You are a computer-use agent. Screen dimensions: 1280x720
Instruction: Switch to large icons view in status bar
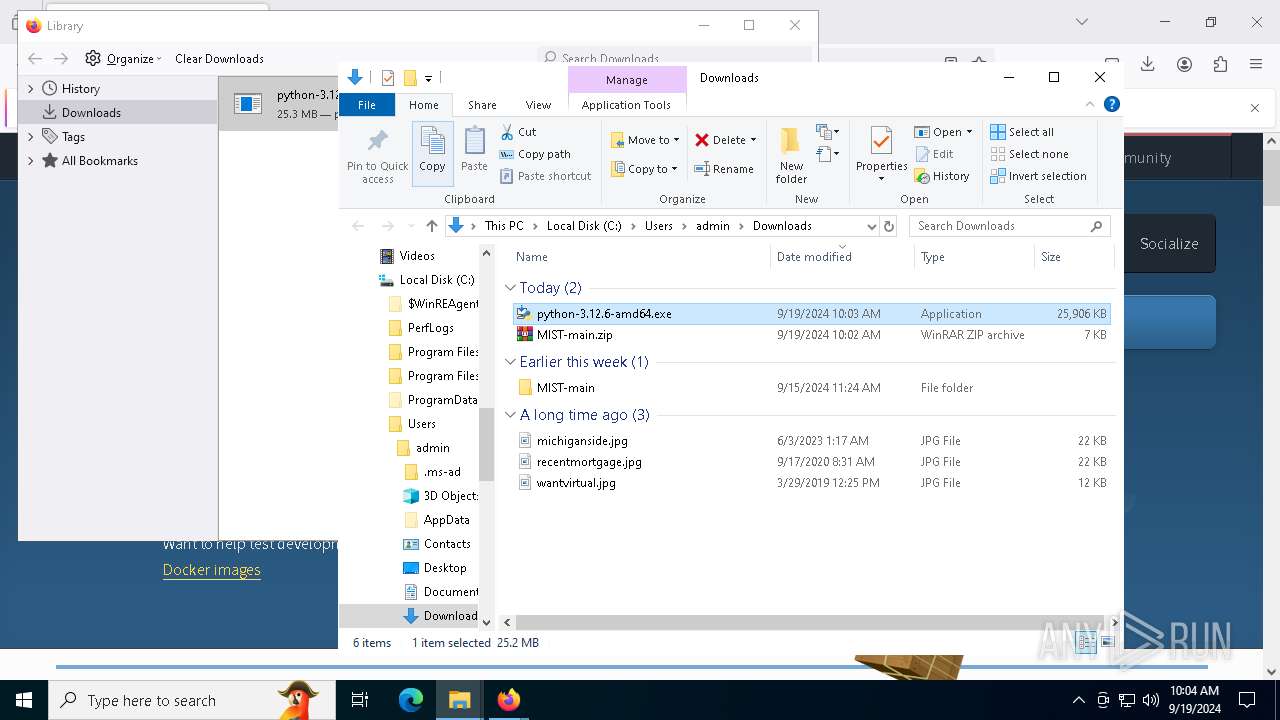click(1106, 643)
